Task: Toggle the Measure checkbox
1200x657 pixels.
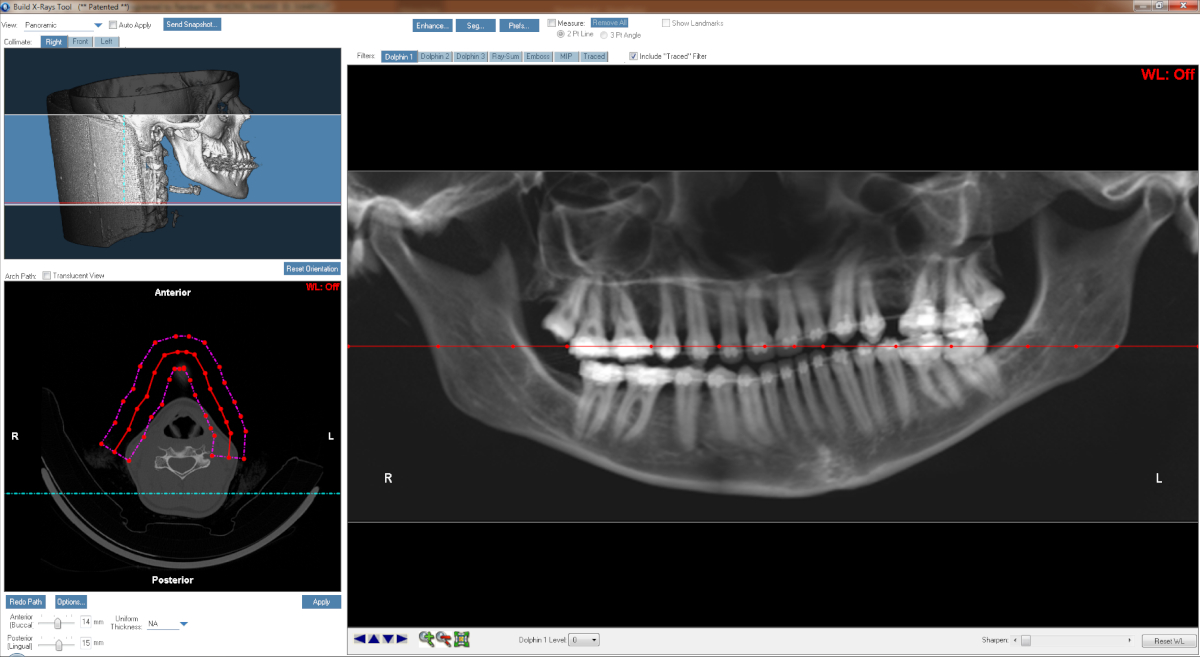Action: (x=552, y=22)
